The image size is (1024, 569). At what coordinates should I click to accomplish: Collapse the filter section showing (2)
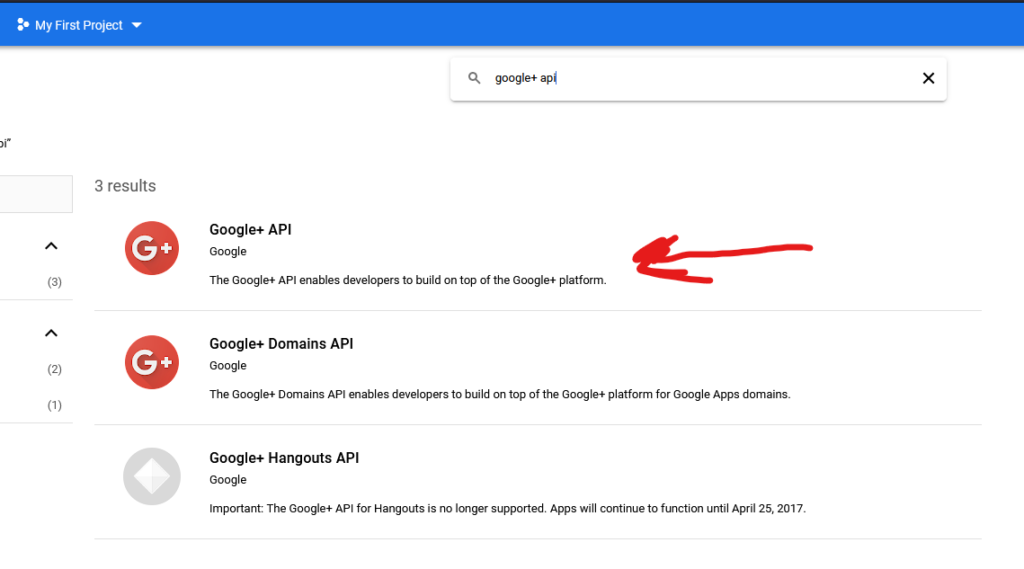51,333
